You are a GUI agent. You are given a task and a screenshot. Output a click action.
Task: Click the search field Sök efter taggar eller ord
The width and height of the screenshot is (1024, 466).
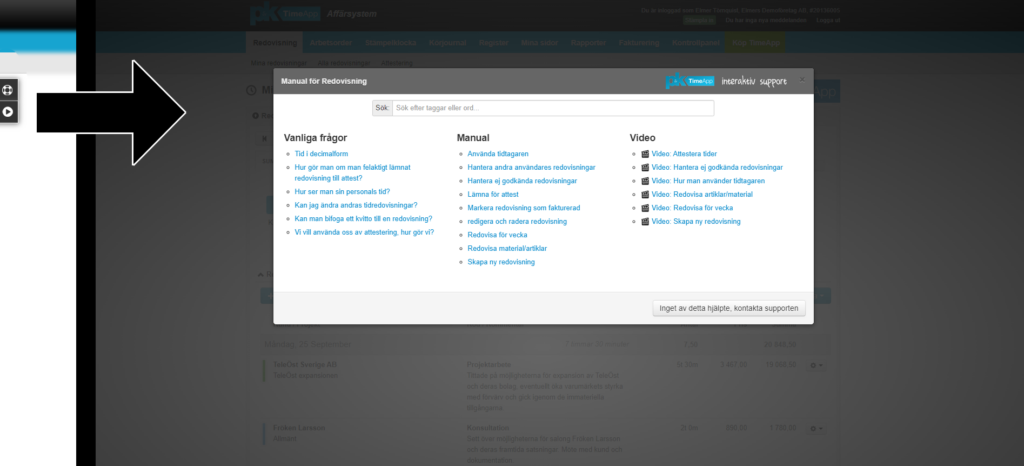tap(552, 108)
